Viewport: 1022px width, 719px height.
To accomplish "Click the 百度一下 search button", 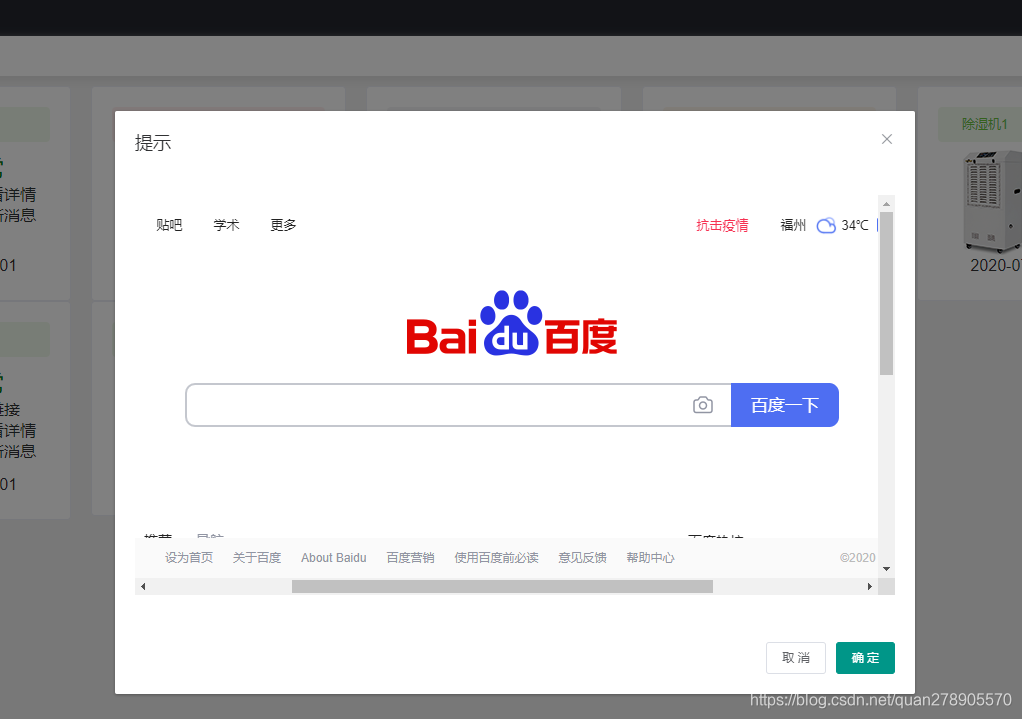I will (x=785, y=405).
